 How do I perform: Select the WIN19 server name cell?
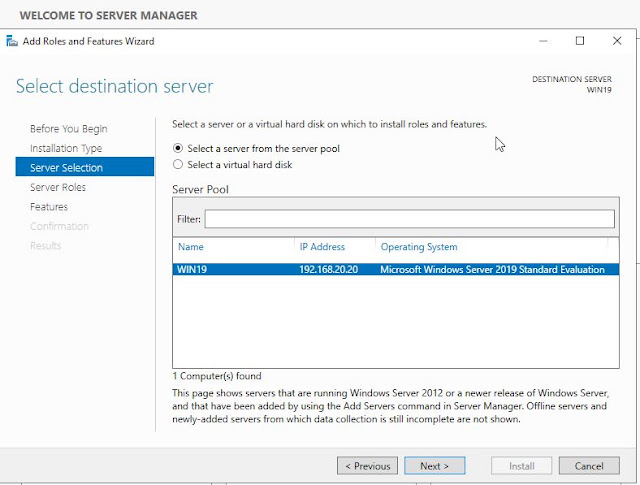tap(192, 269)
